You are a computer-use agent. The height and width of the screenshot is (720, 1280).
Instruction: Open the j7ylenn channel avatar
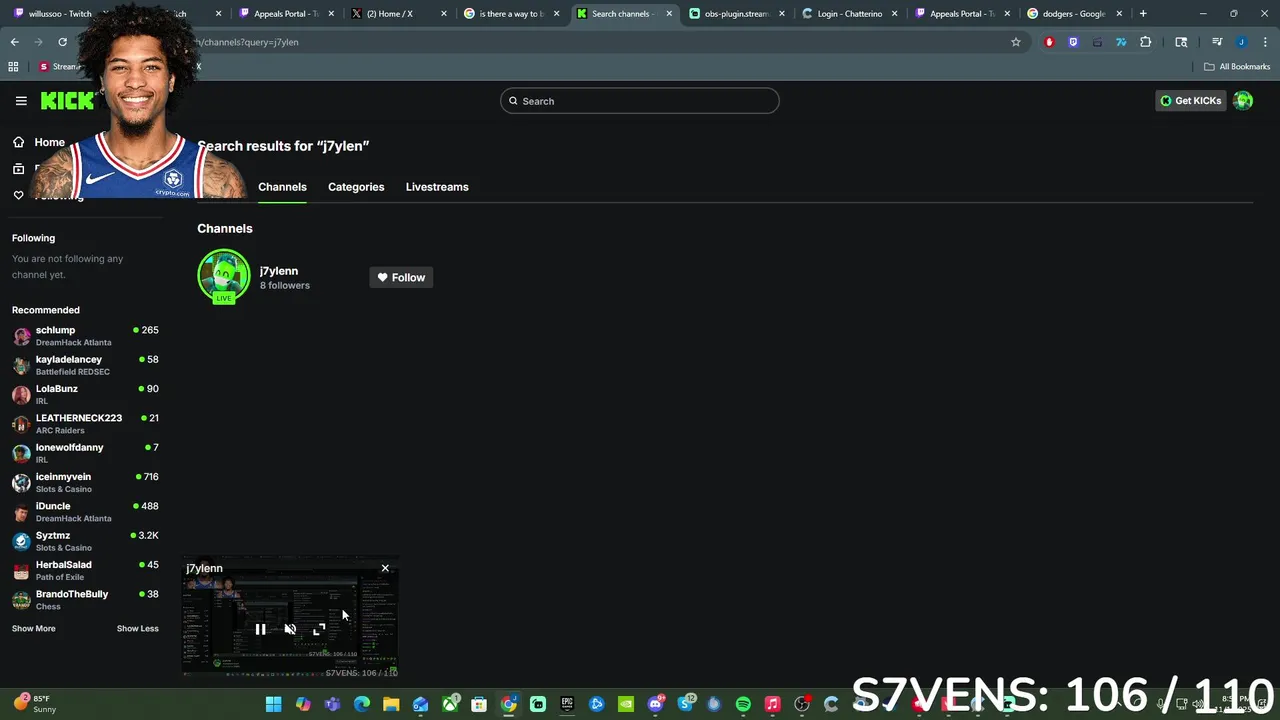[224, 276]
